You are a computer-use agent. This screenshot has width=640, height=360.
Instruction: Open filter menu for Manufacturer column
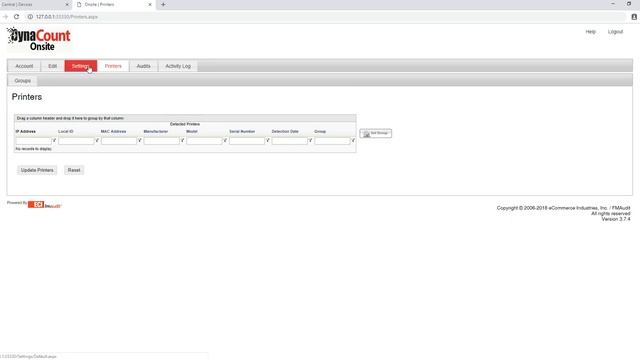point(182,140)
